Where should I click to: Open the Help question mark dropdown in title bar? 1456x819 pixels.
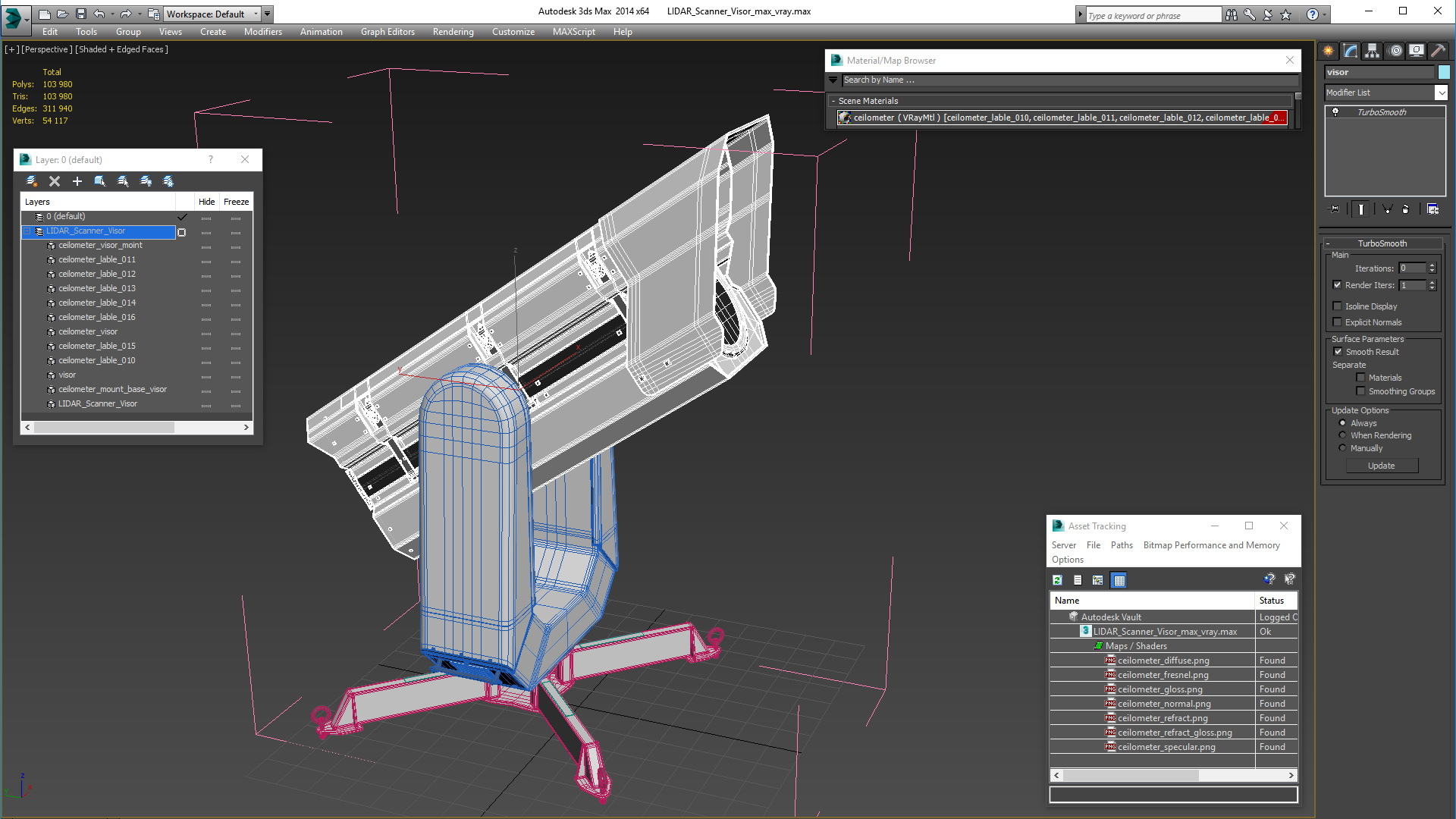tap(1325, 14)
